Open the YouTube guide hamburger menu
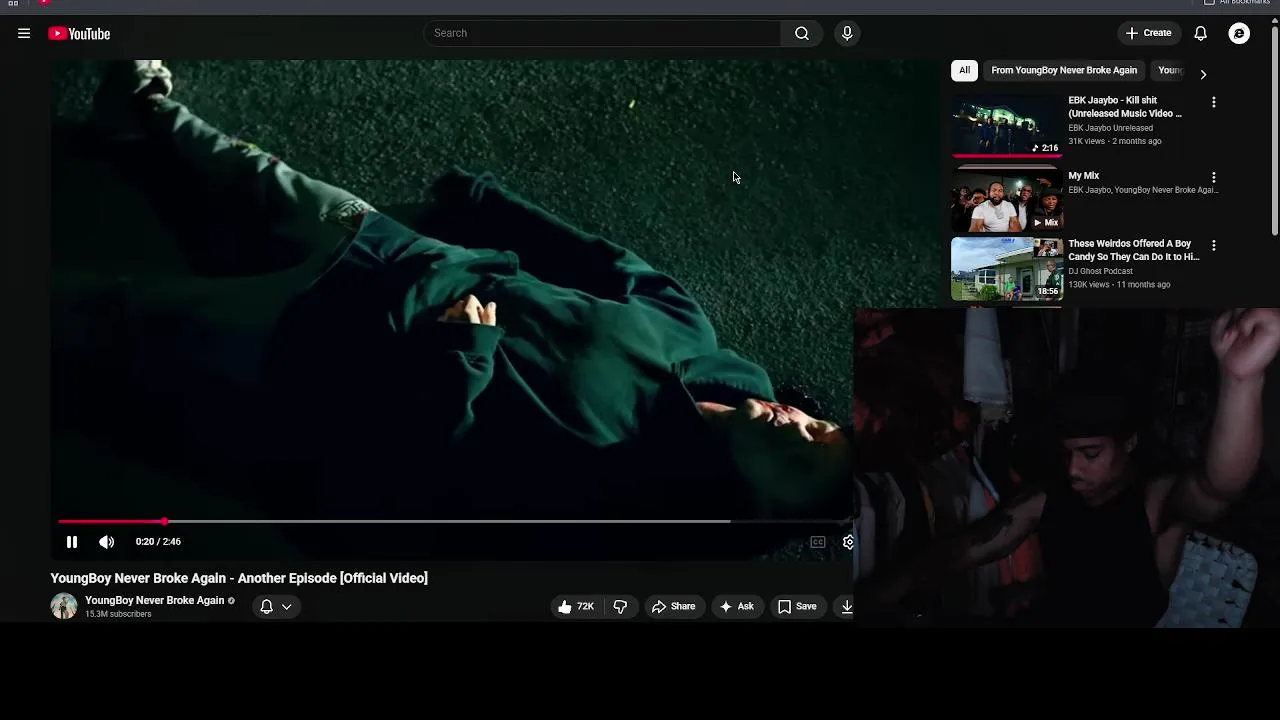 tap(24, 33)
